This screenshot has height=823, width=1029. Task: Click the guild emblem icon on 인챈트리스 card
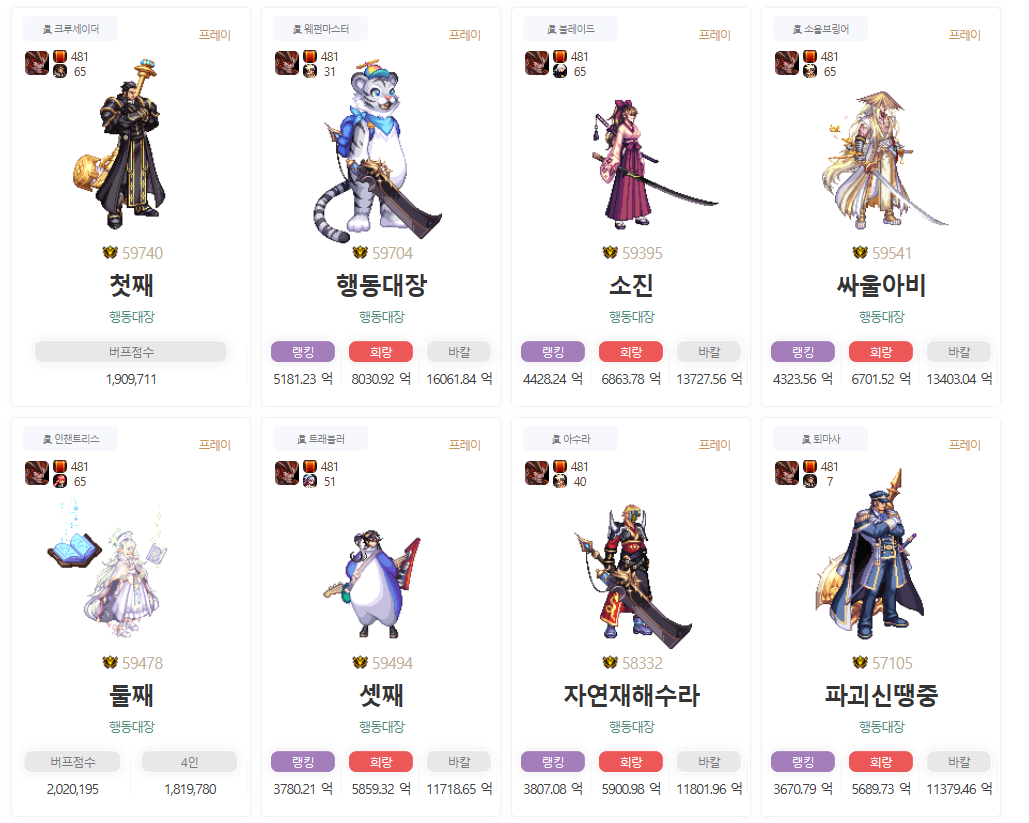click(37, 473)
